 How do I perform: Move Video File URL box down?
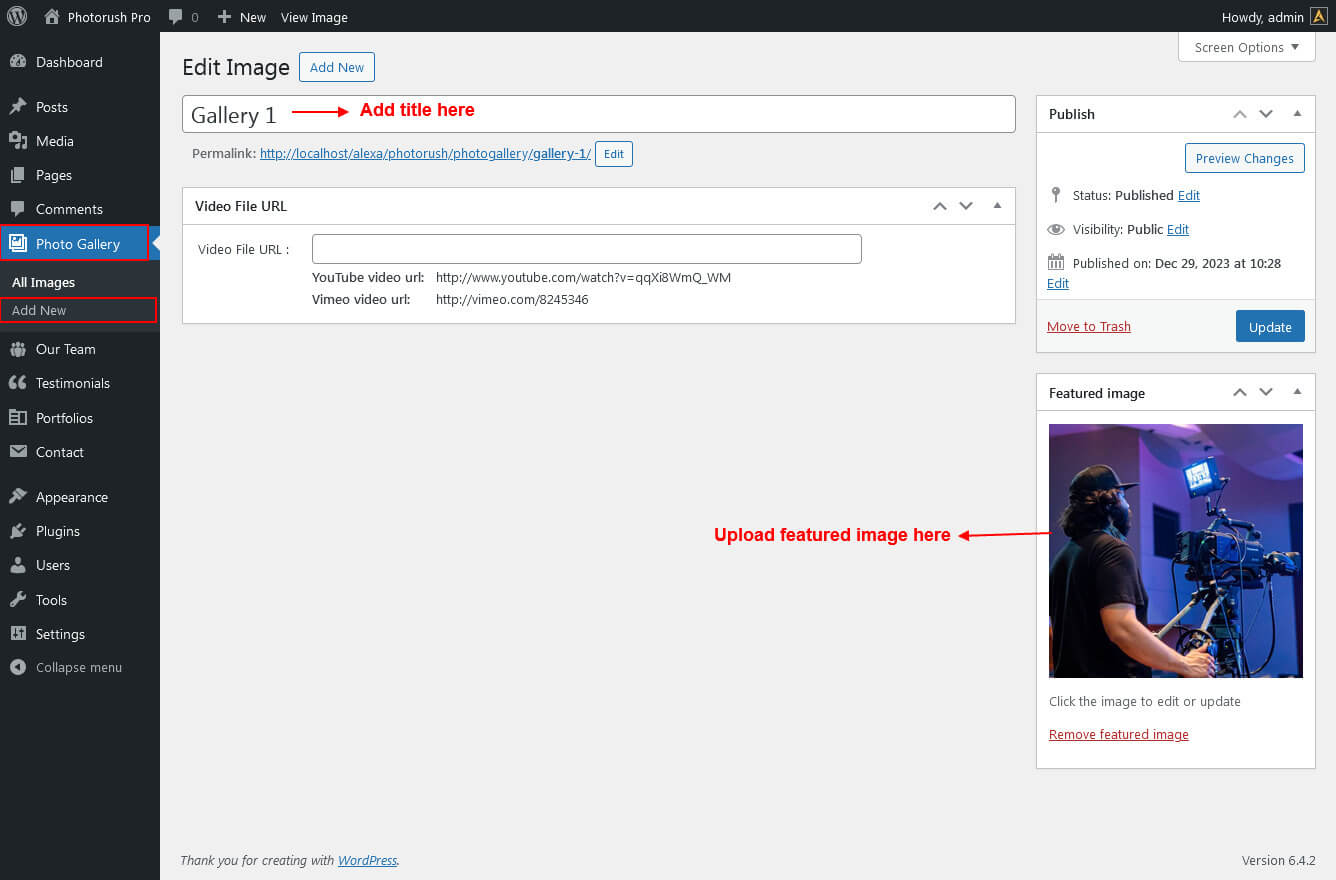pyautogui.click(x=966, y=206)
